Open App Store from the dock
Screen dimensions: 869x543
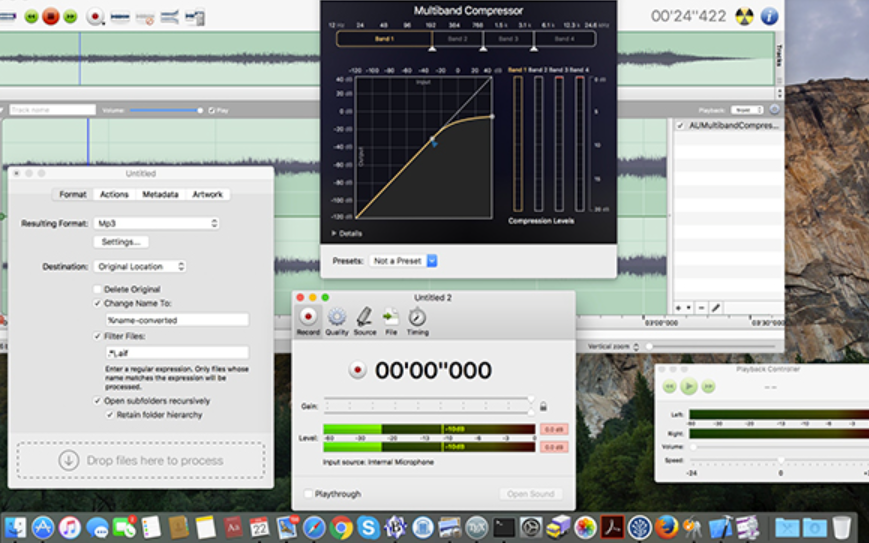pyautogui.click(x=43, y=527)
